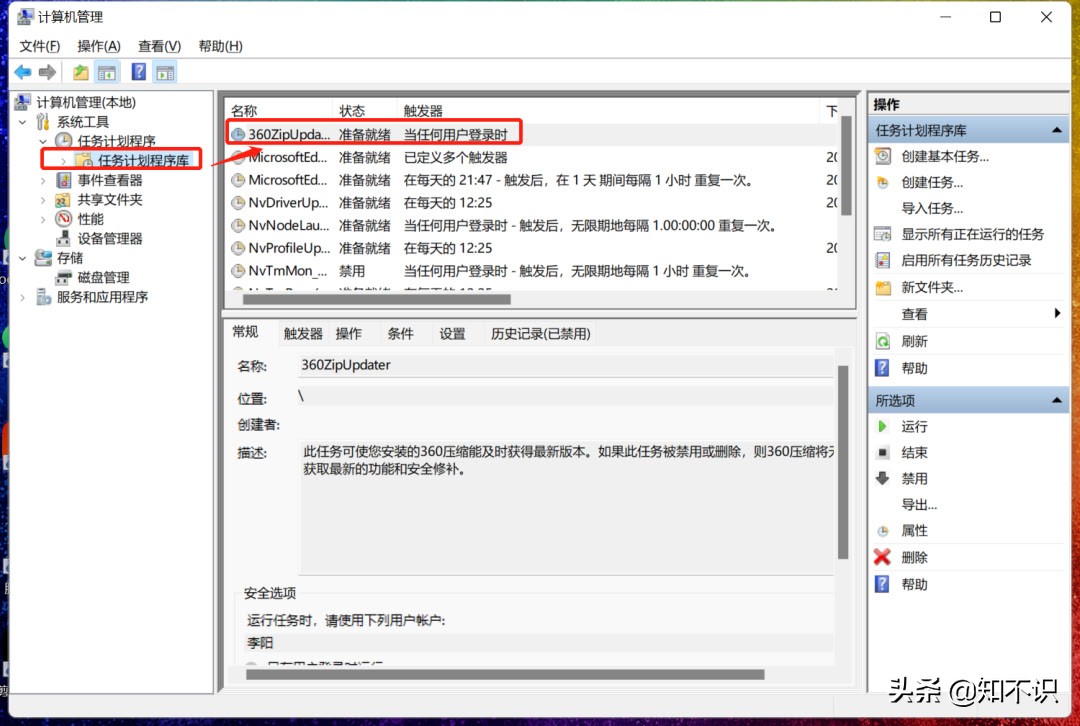Click the black 结束 stop icon
Screen dimensions: 1080x726
click(x=883, y=453)
